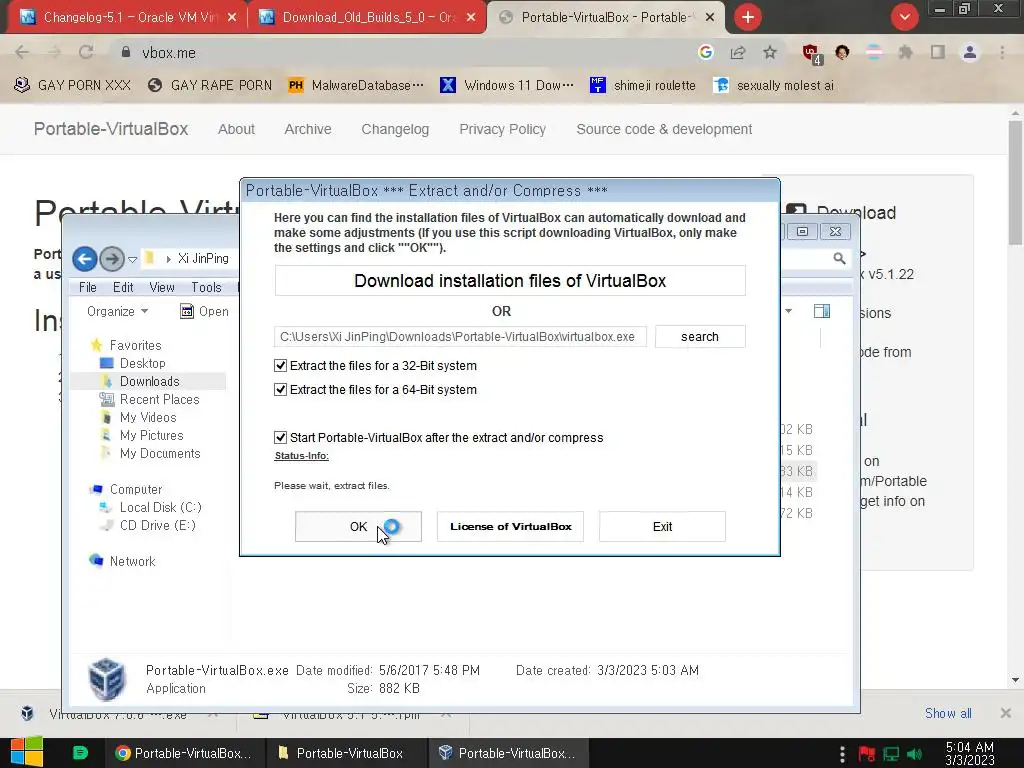
Task: Switch to Chrome Portable-VirtualBox taskbar item
Action: coord(184,753)
